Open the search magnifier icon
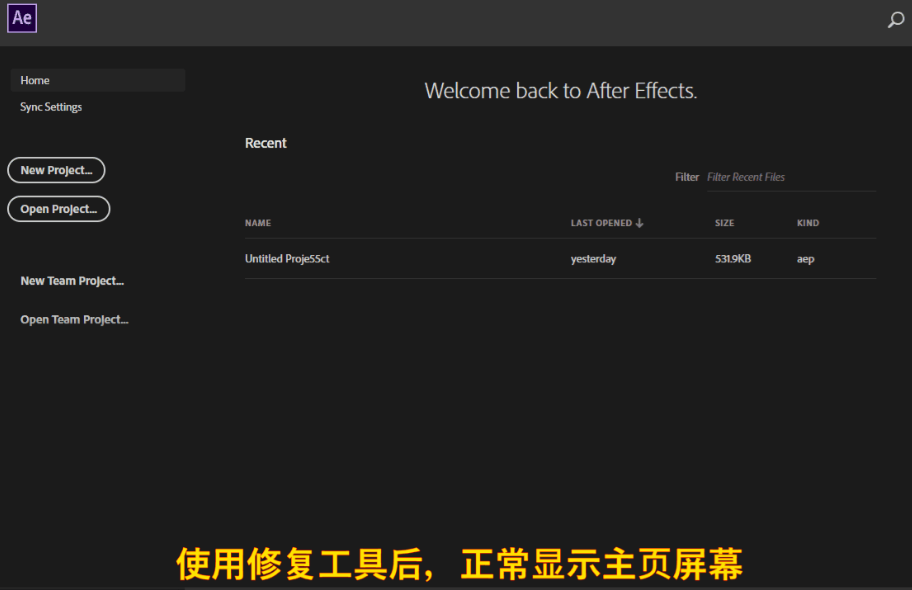912x590 pixels. [896, 20]
